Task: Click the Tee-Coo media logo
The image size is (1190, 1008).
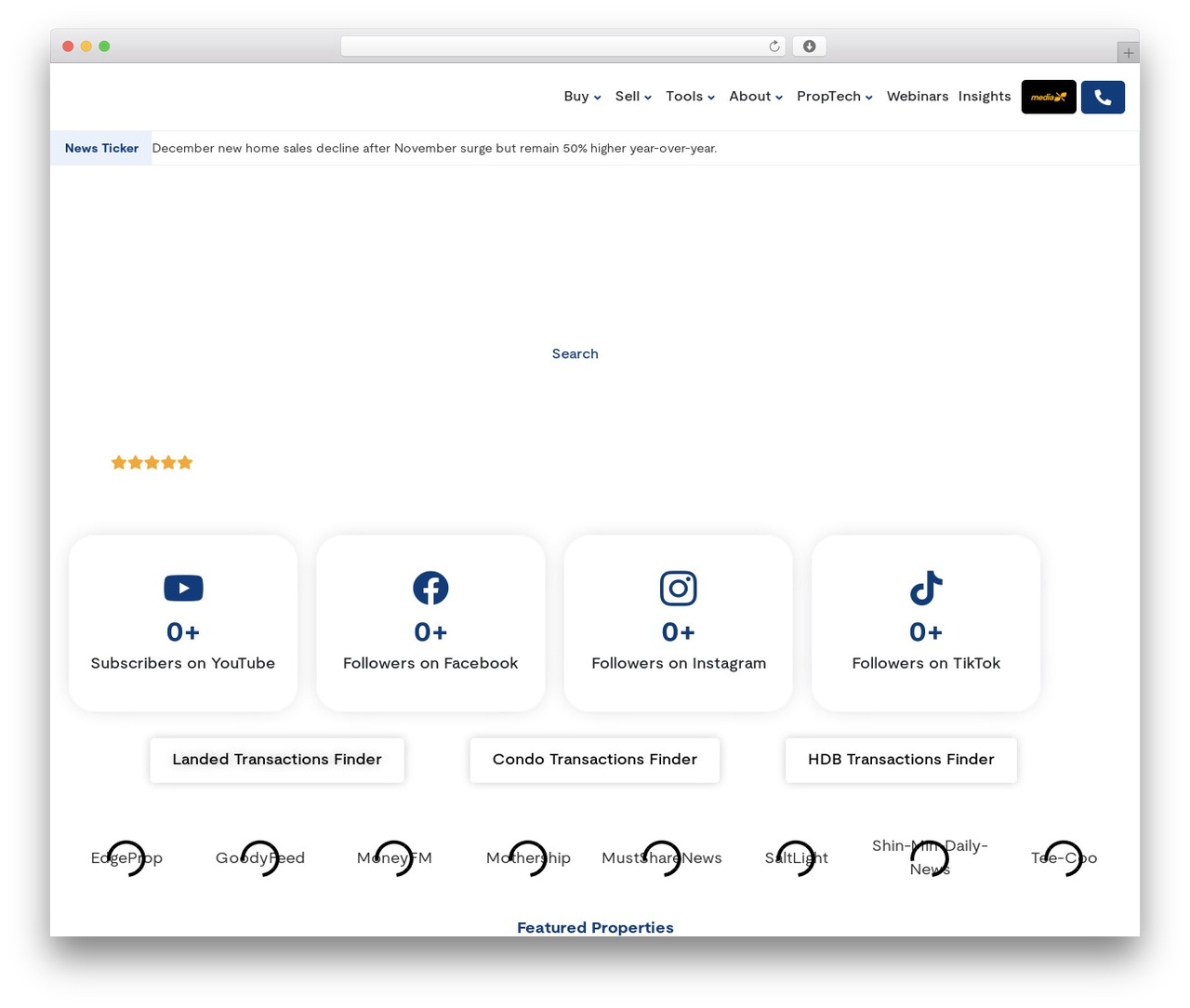Action: tap(1064, 858)
